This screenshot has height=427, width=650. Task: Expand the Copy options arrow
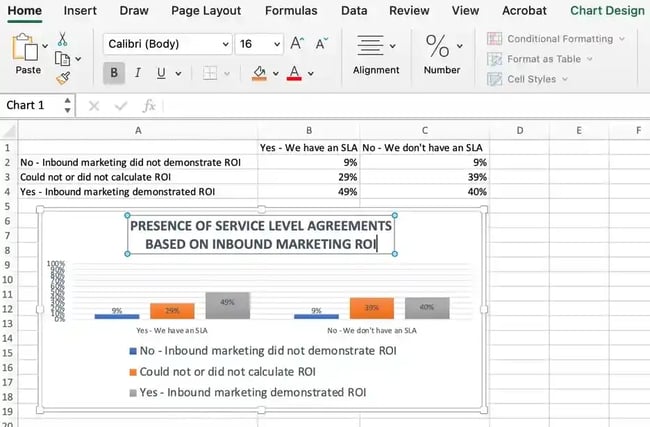click(x=78, y=59)
